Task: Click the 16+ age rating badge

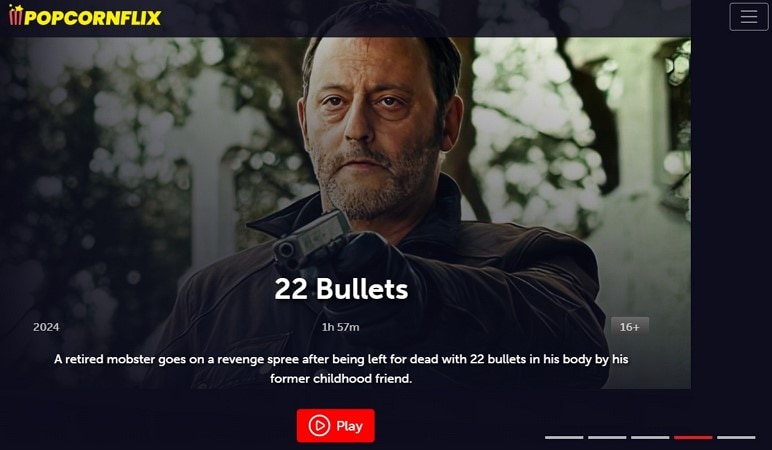Action: click(x=630, y=327)
